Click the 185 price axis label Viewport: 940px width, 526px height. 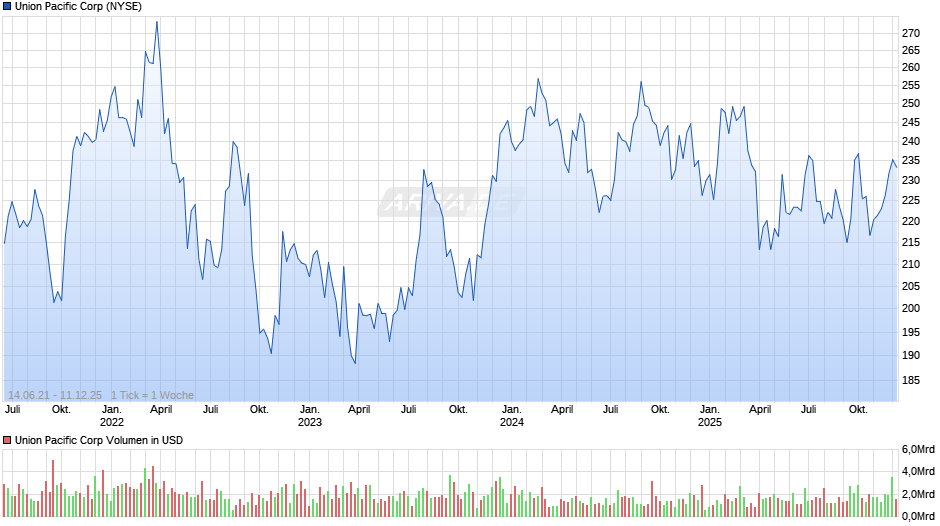coord(911,380)
